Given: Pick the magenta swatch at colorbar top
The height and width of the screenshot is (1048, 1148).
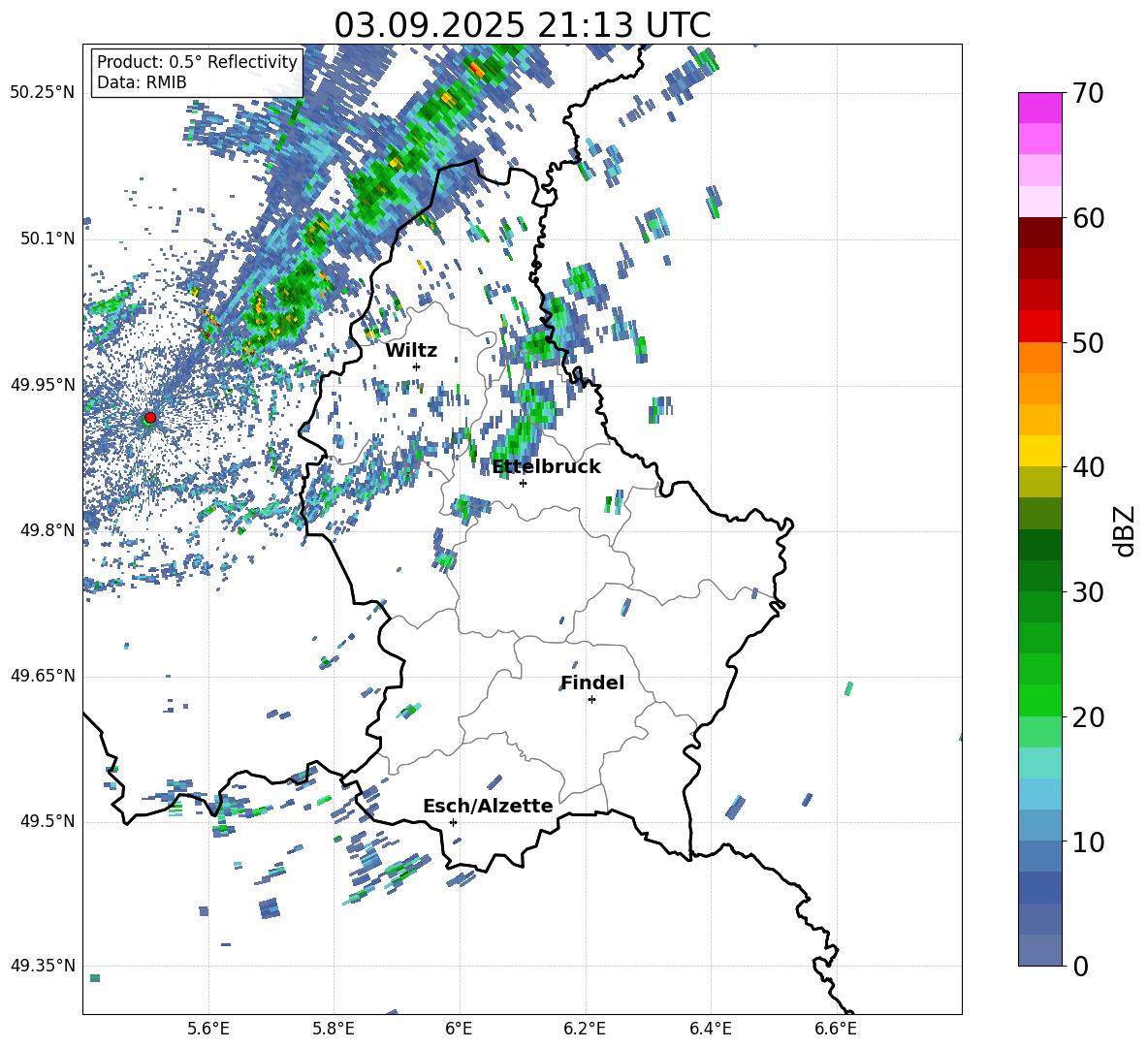Looking at the screenshot, I should coord(1039,109).
